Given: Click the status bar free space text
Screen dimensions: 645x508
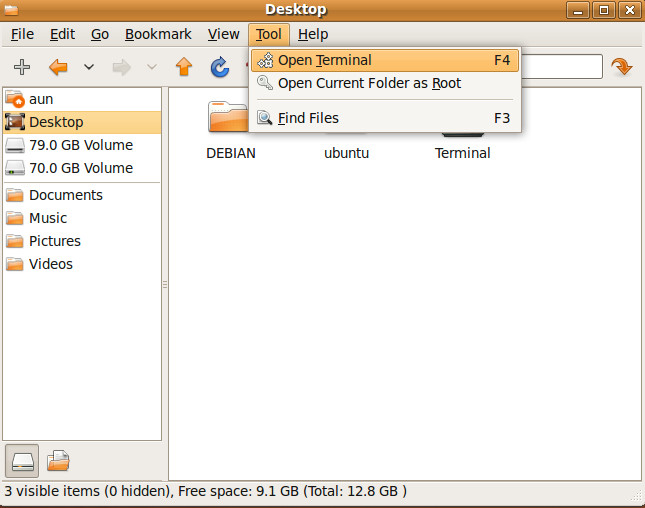Looking at the screenshot, I should (292, 491).
